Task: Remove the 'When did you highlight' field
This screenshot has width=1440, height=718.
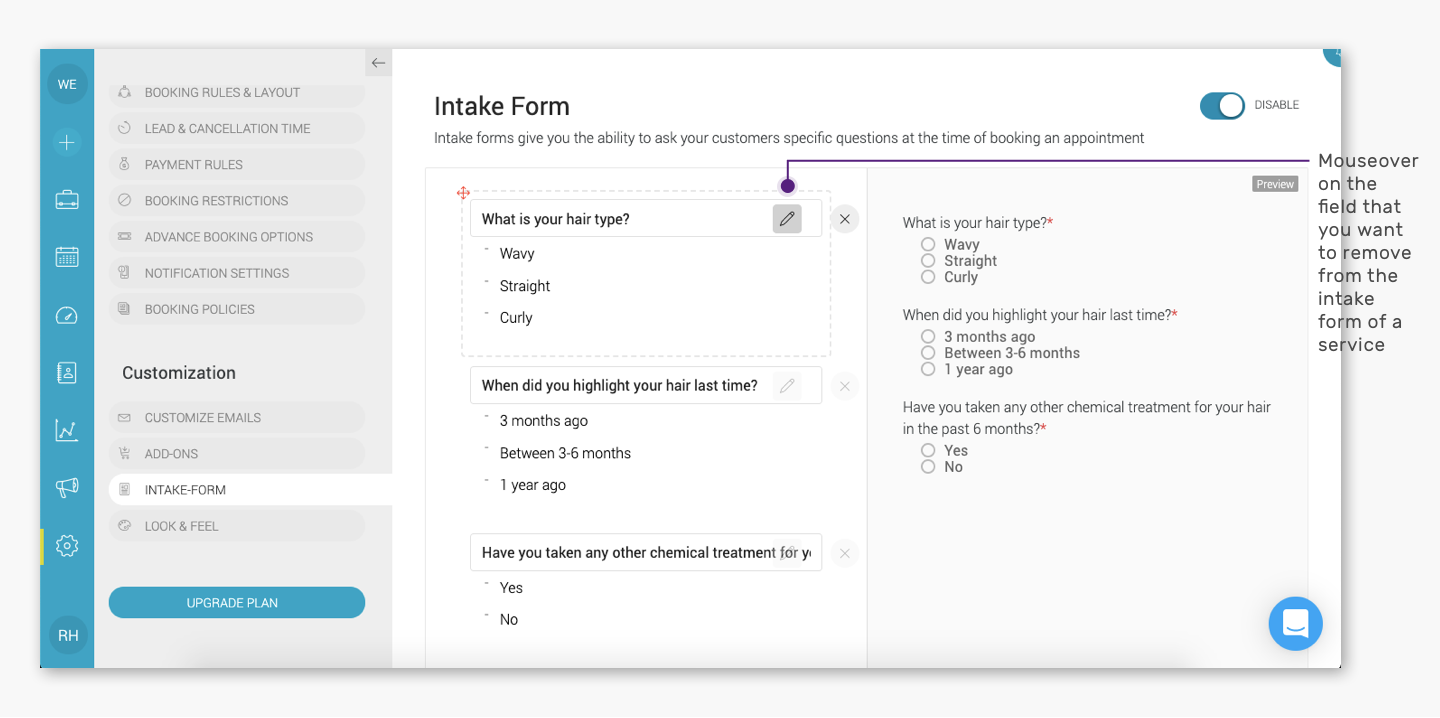Action: click(x=845, y=386)
